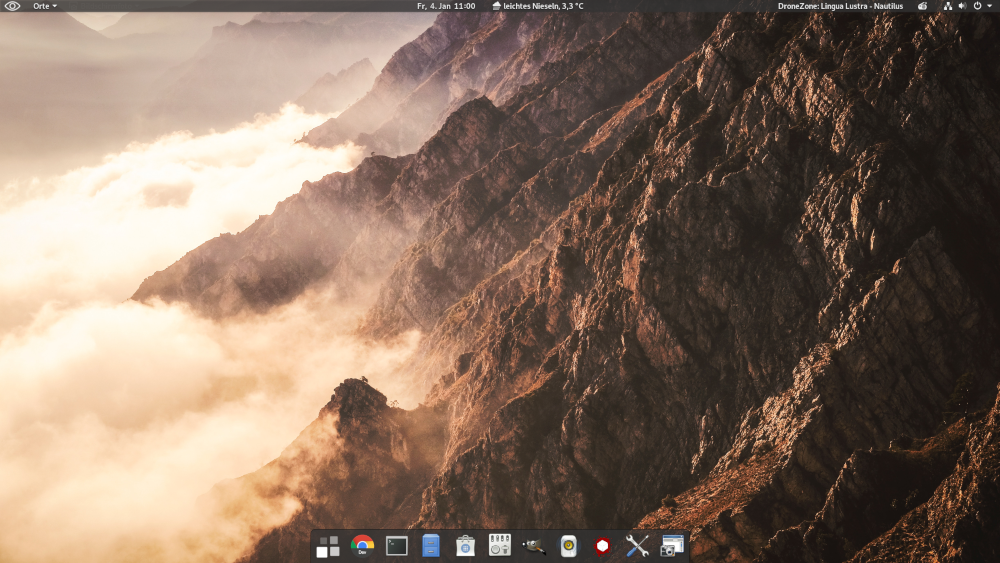Screen dimensions: 1000x563
Task: Launch the Software store bag icon
Action: 466,546
